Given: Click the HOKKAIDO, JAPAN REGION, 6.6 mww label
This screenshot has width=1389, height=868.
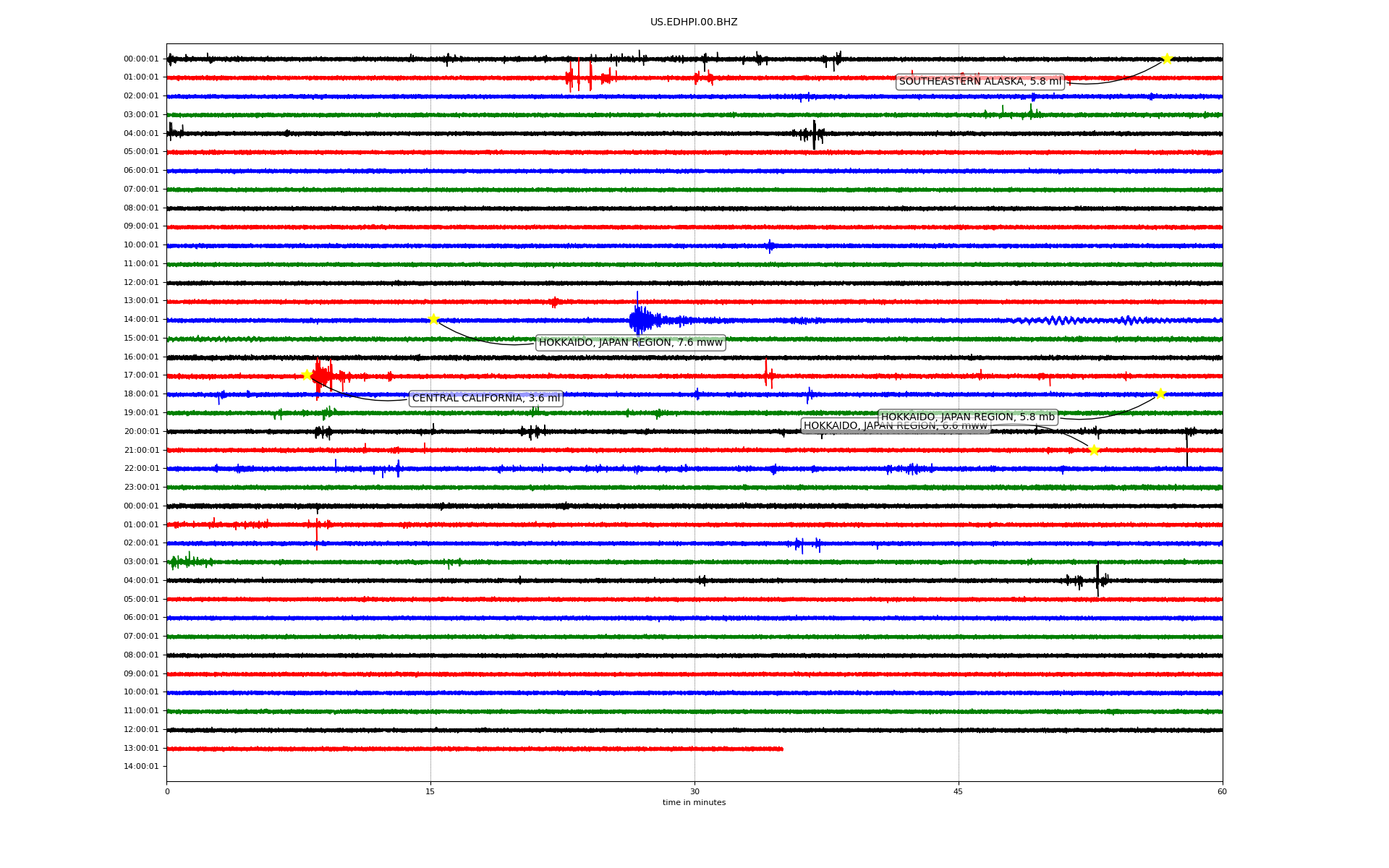Looking at the screenshot, I should 839,427.
